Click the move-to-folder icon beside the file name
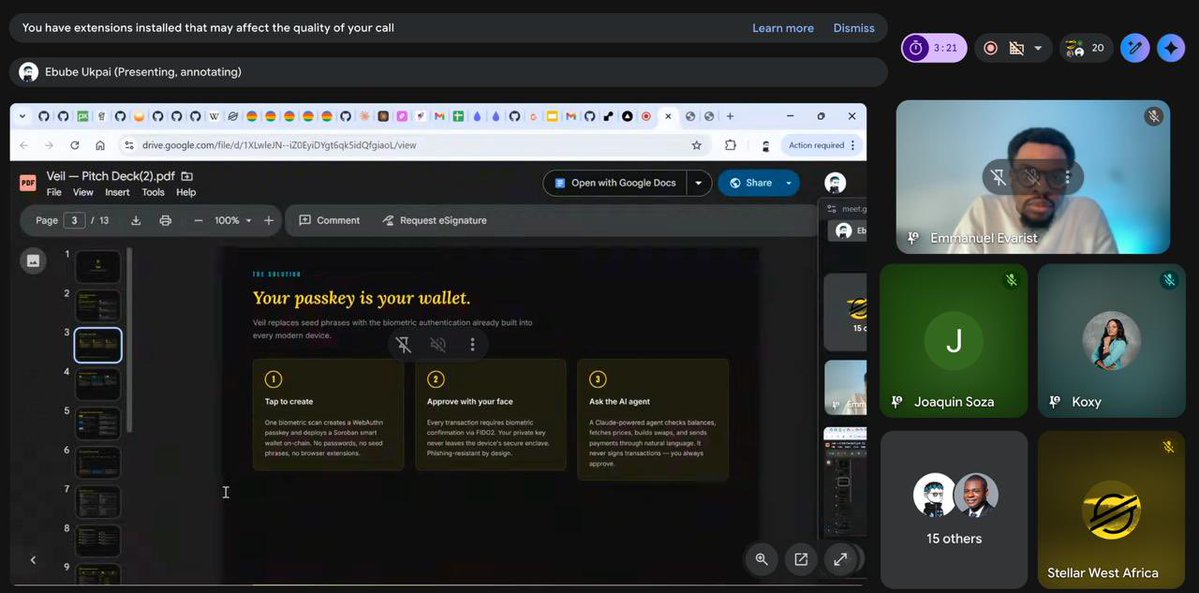The height and width of the screenshot is (593, 1199). click(187, 176)
